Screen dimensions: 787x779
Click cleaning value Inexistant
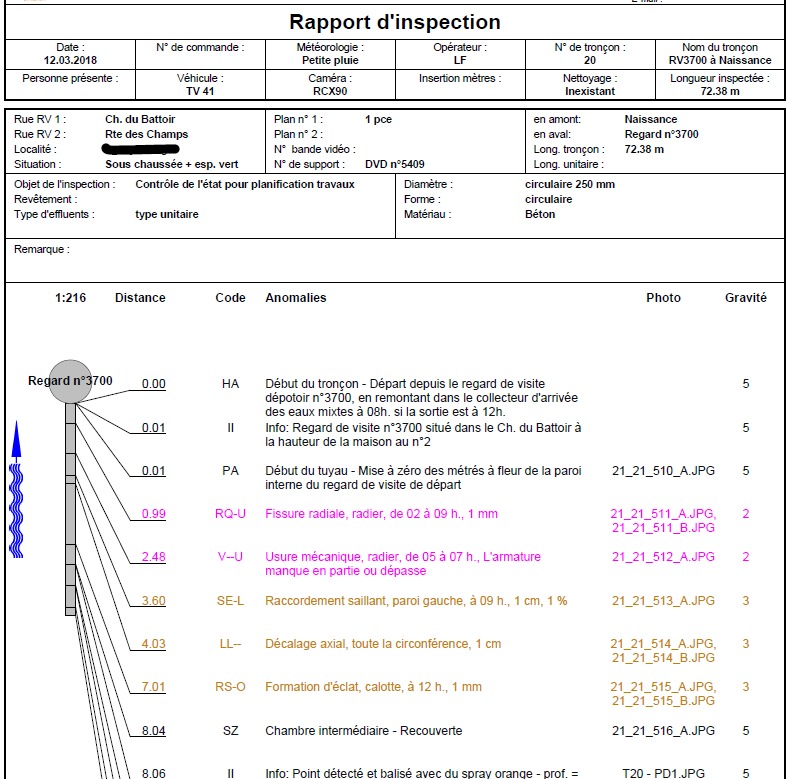pos(590,91)
